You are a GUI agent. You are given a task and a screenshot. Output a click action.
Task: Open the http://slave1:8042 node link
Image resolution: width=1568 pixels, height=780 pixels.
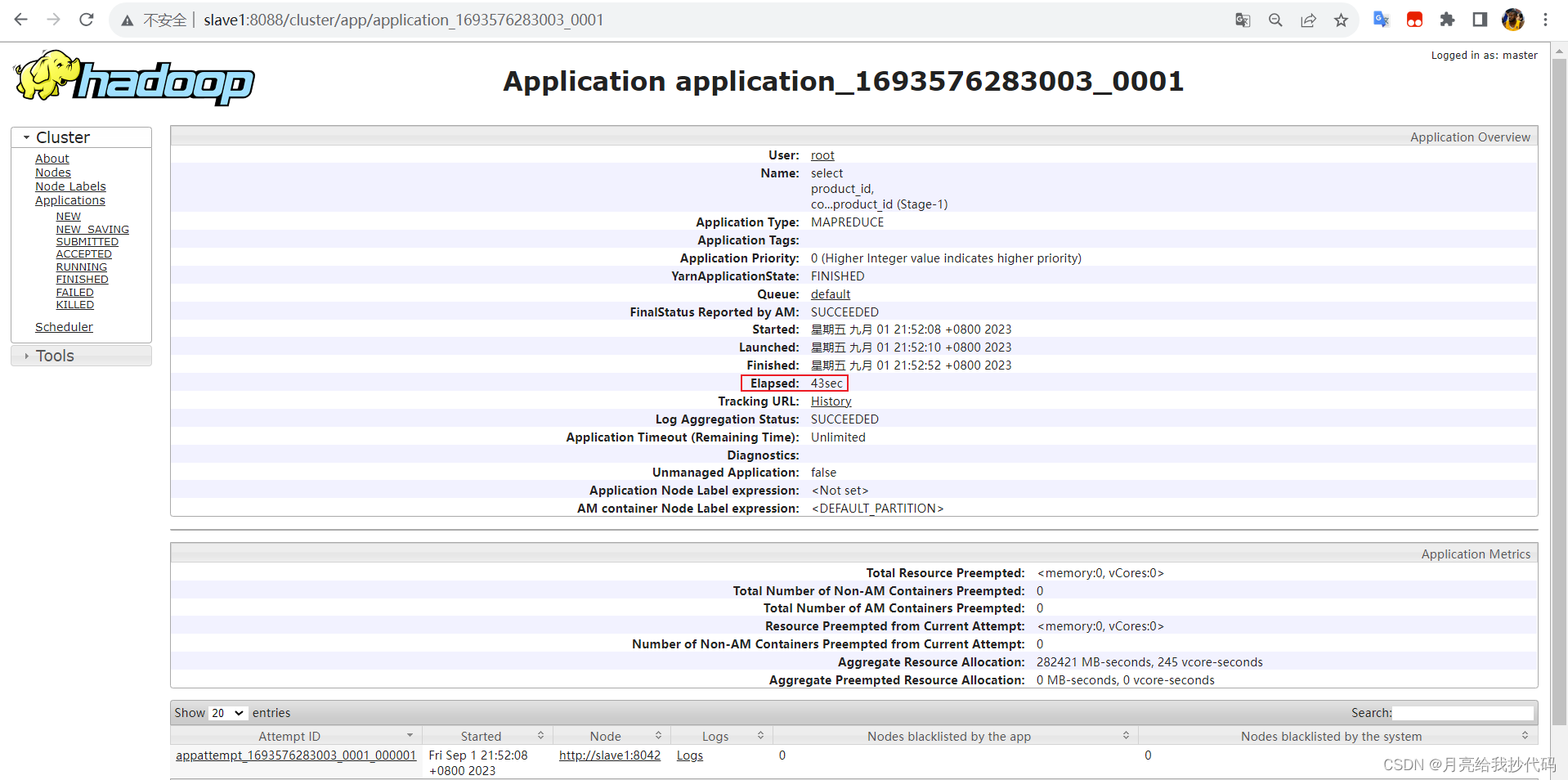point(610,755)
